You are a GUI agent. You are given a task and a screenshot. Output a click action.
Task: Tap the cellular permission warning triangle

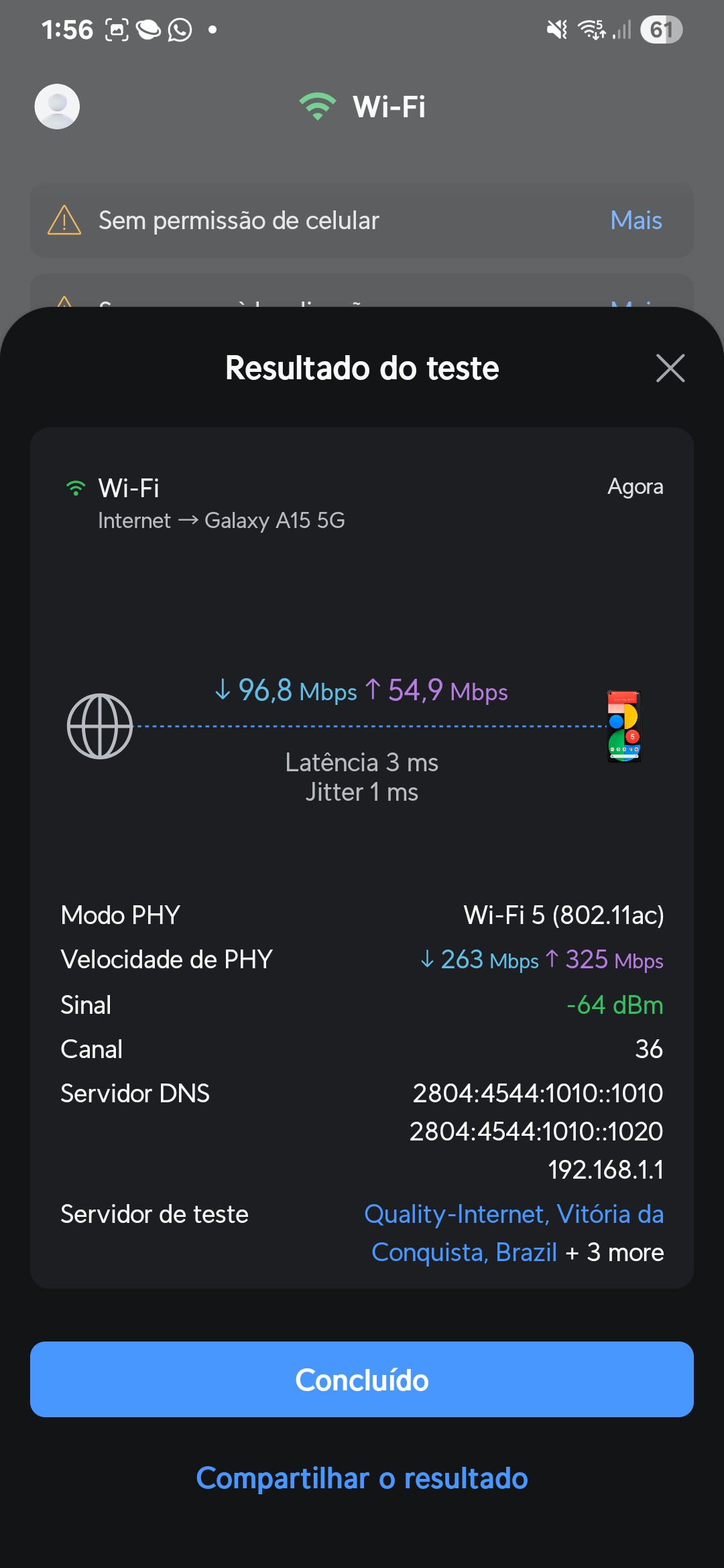(x=64, y=220)
